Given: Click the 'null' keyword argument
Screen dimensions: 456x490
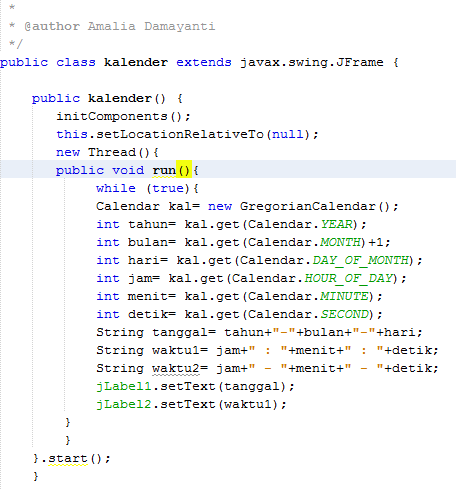Looking at the screenshot, I should 288,134.
